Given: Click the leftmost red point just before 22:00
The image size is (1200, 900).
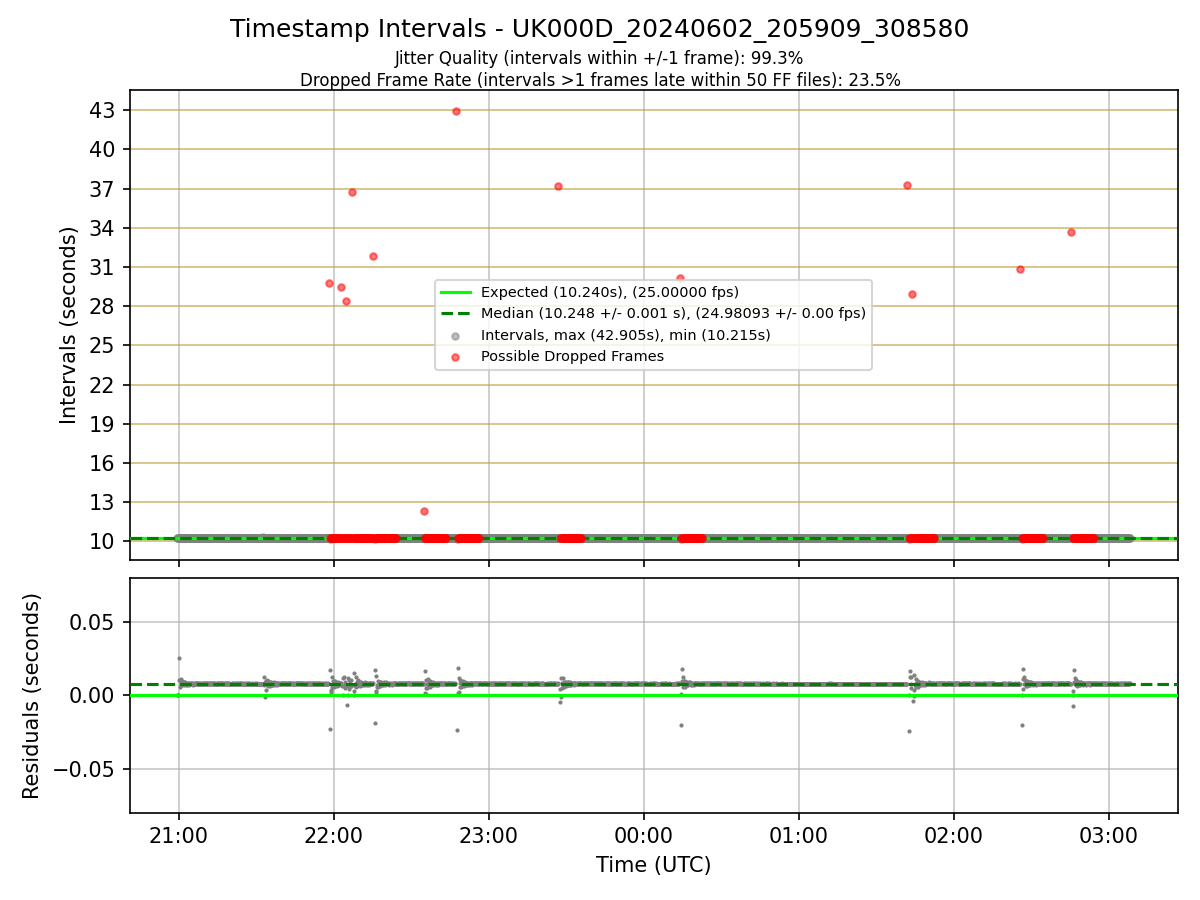Looking at the screenshot, I should point(329,283).
